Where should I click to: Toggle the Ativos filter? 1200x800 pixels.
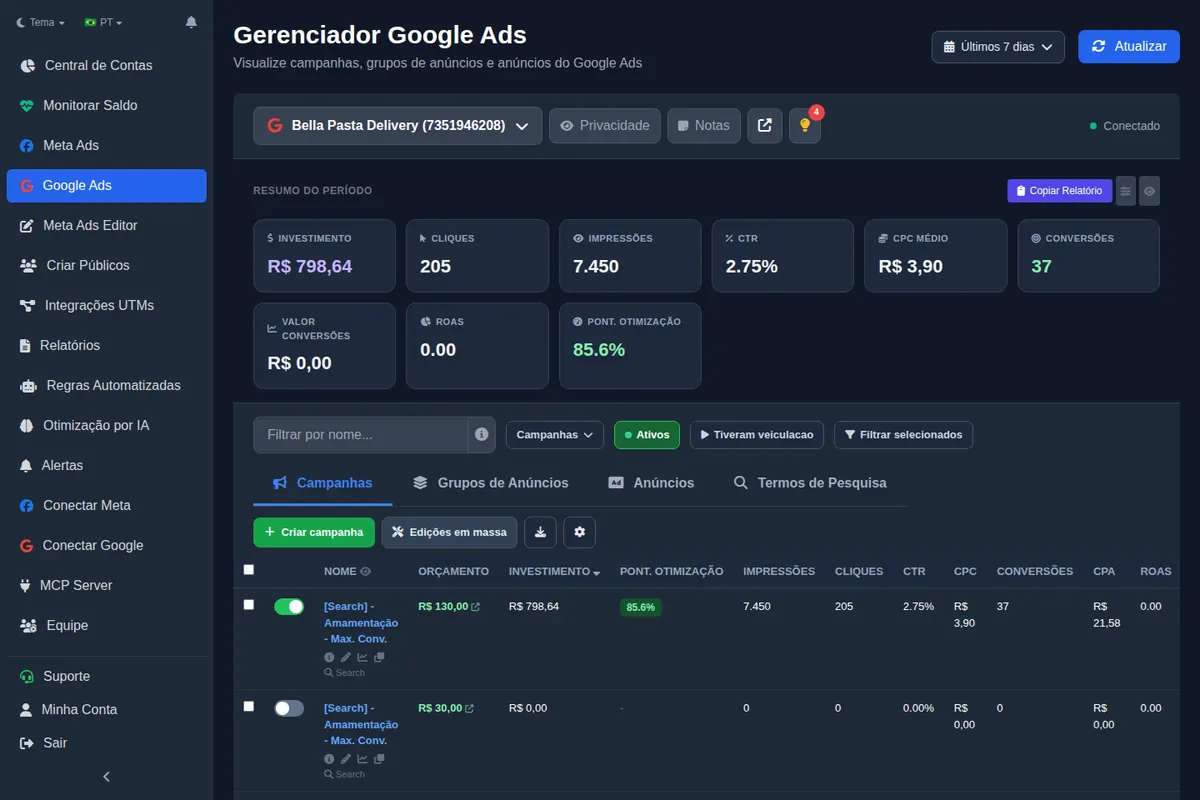point(647,435)
